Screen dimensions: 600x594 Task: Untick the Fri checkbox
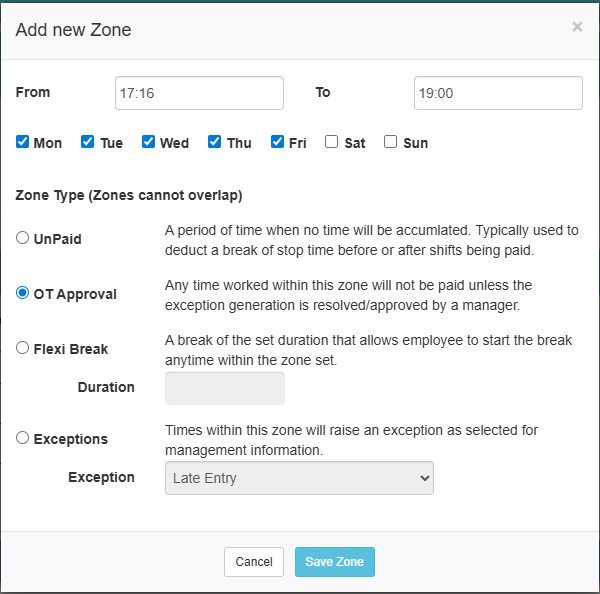[x=278, y=142]
